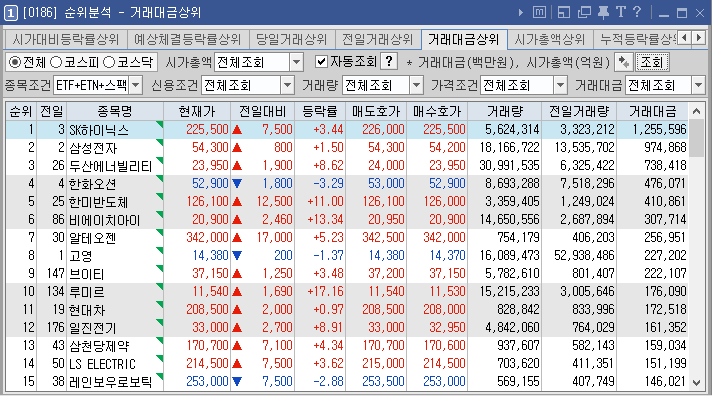Select the 코스닥 radio button
The width and height of the screenshot is (712, 396).
109,62
